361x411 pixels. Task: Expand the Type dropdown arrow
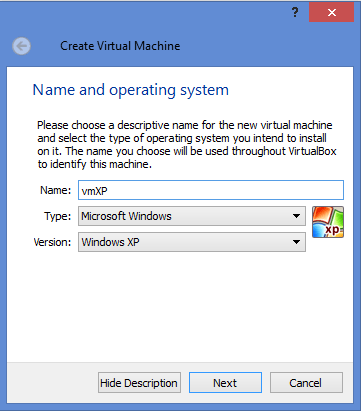tap(296, 216)
